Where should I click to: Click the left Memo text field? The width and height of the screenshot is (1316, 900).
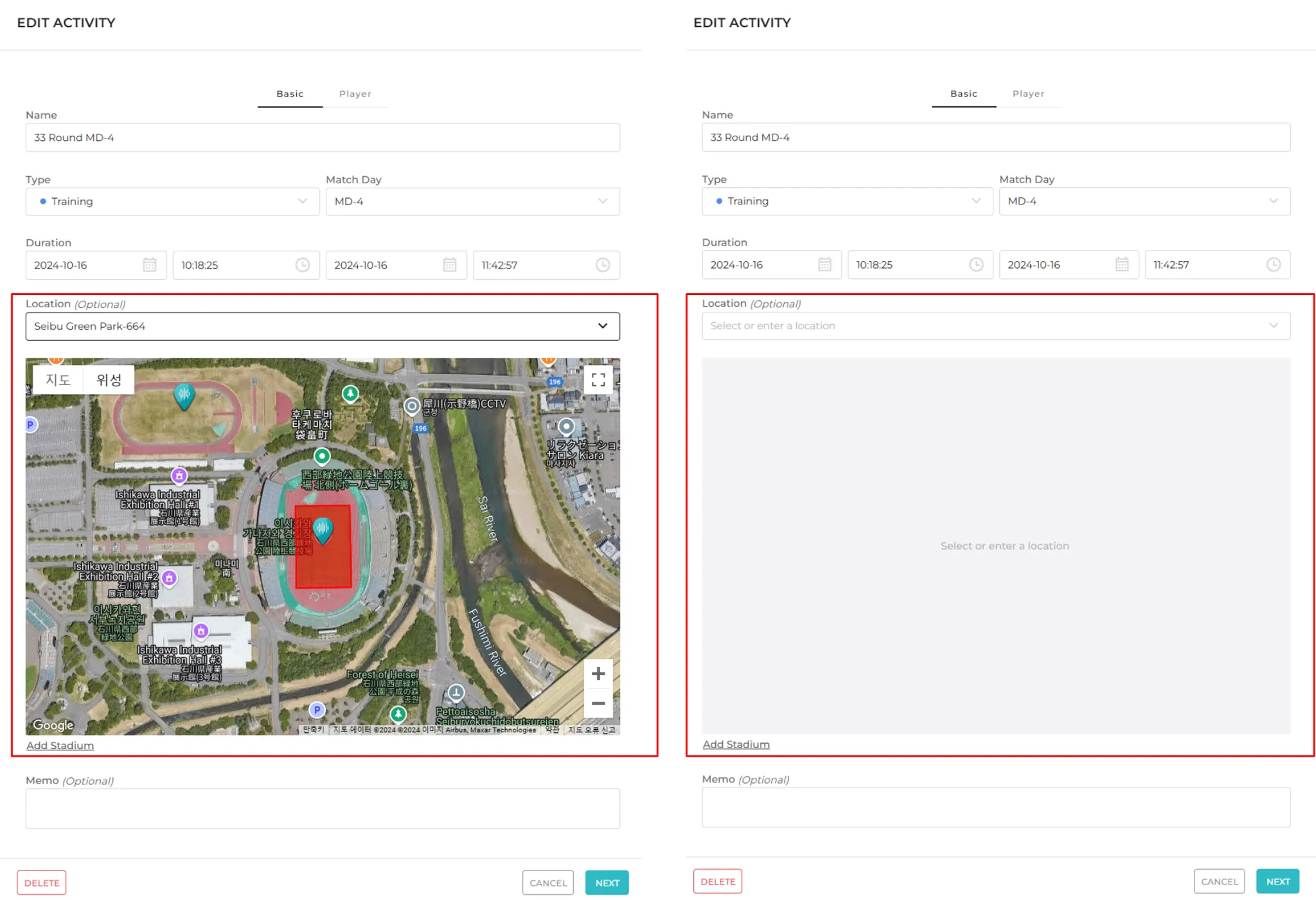point(323,808)
